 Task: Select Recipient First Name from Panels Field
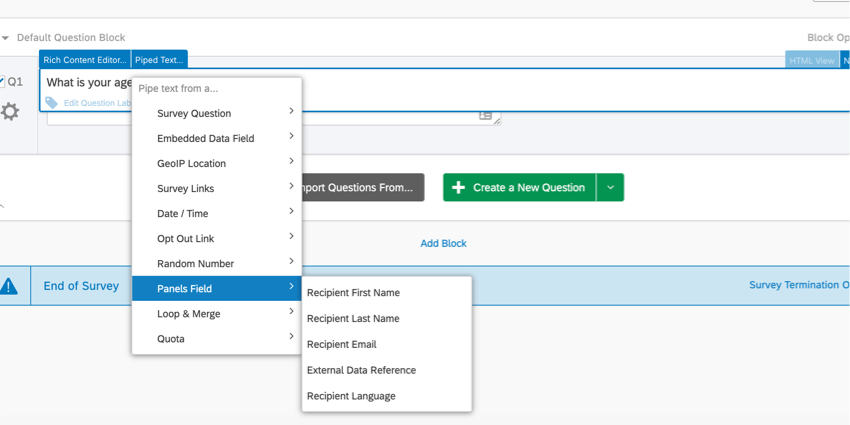353,293
